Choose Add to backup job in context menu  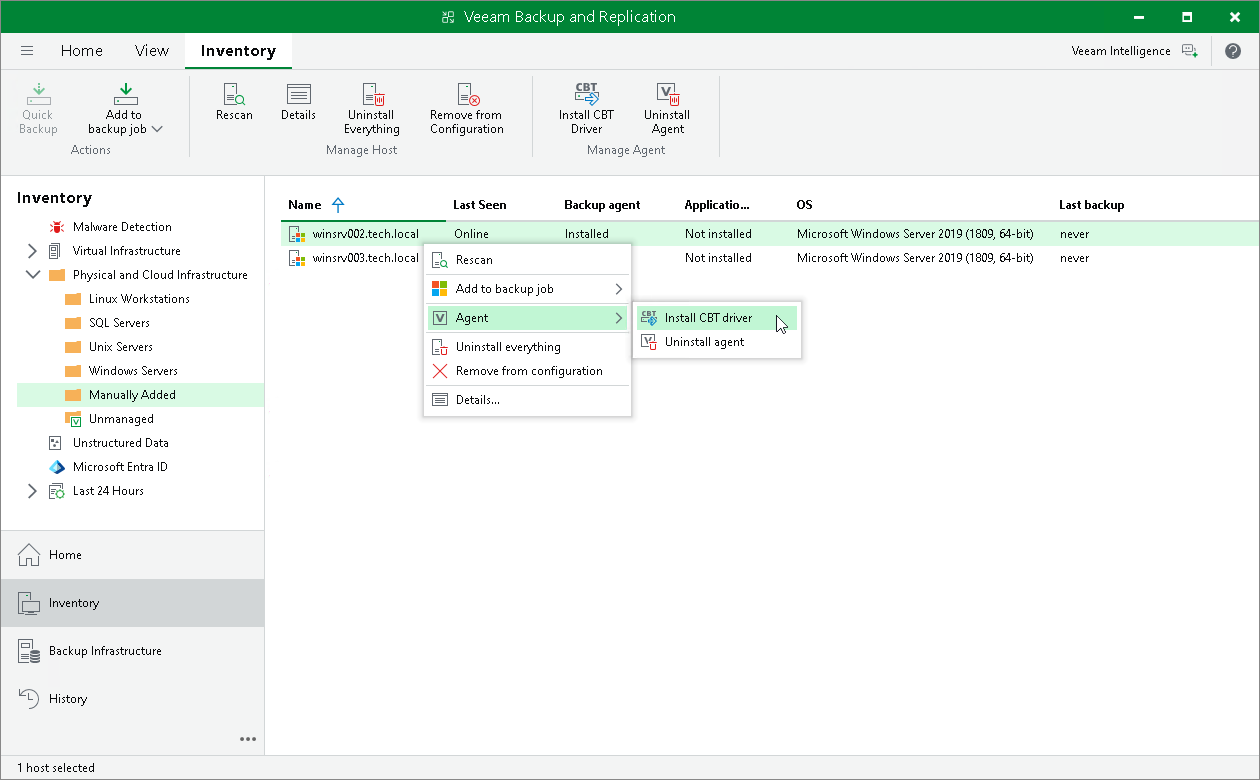coord(528,289)
